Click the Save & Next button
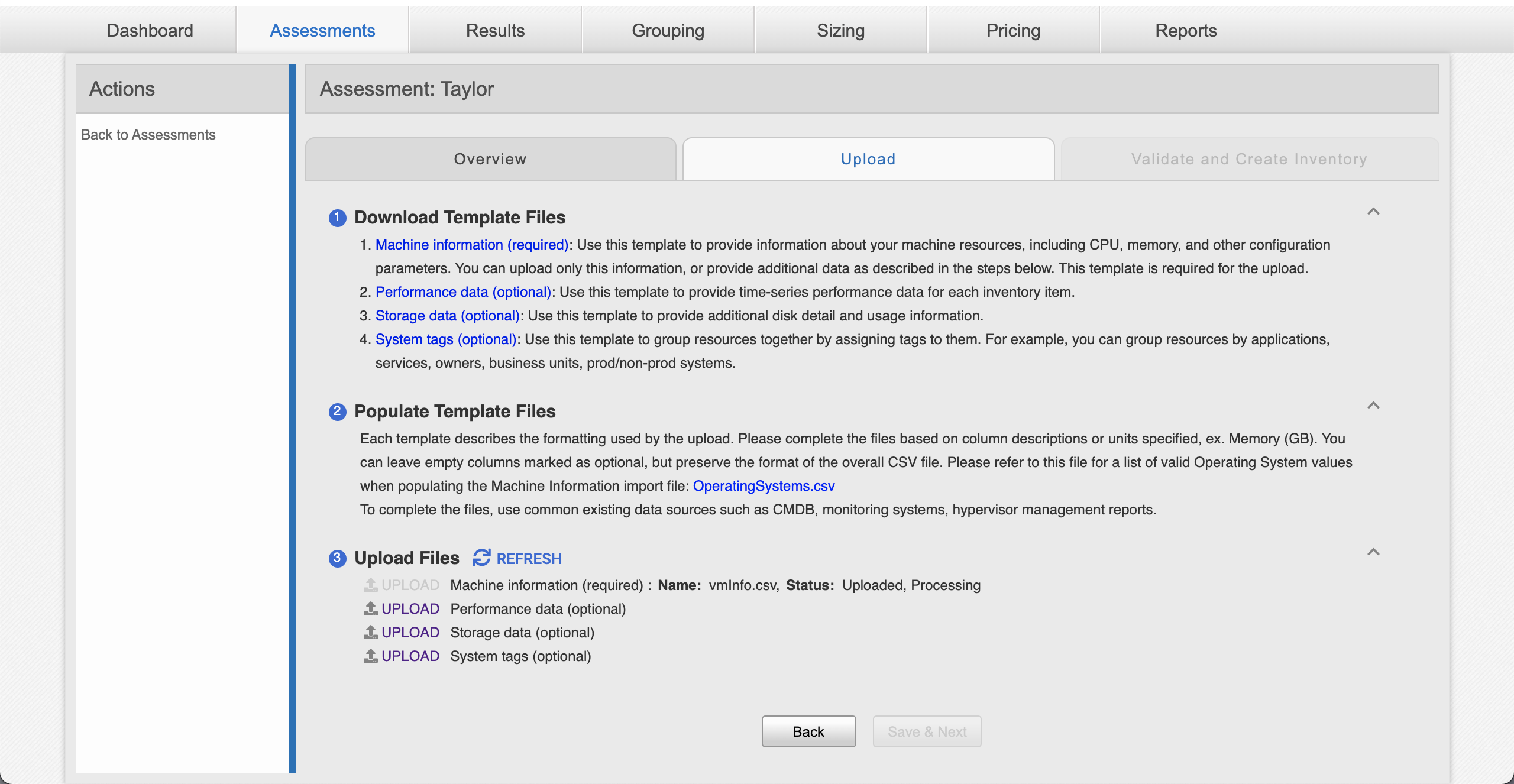Image resolution: width=1514 pixels, height=784 pixels. 927,731
